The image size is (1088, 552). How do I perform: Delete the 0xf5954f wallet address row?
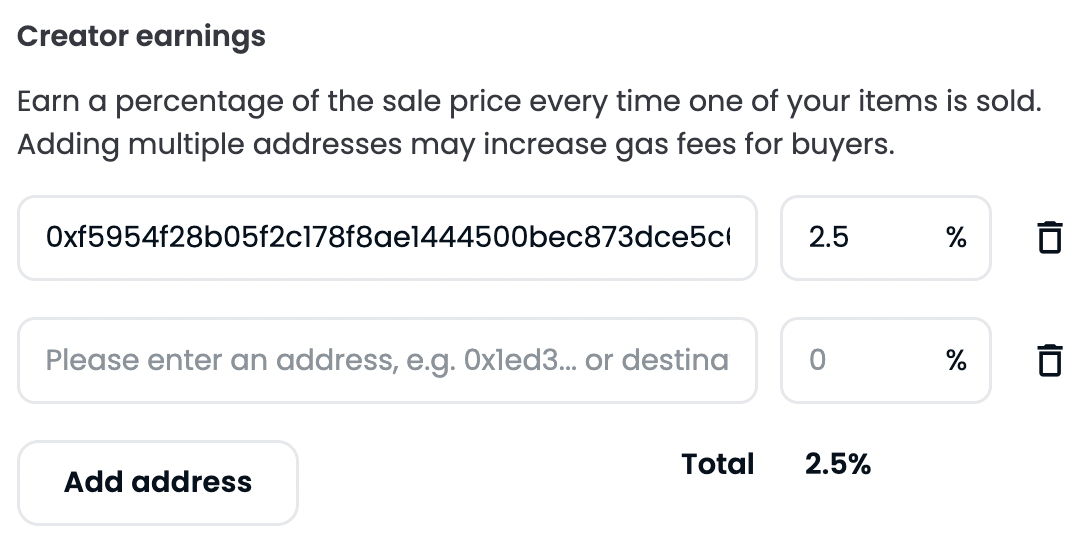(x=1048, y=238)
